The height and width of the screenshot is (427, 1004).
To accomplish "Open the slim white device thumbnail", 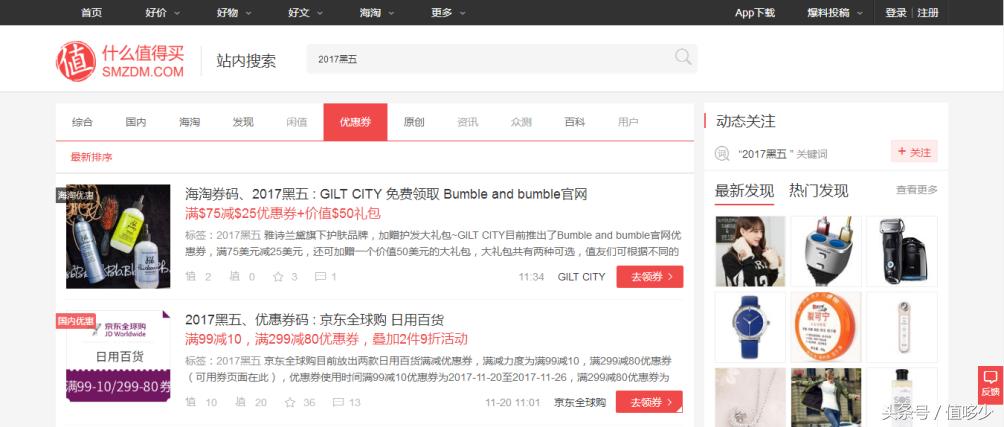I will (x=902, y=326).
